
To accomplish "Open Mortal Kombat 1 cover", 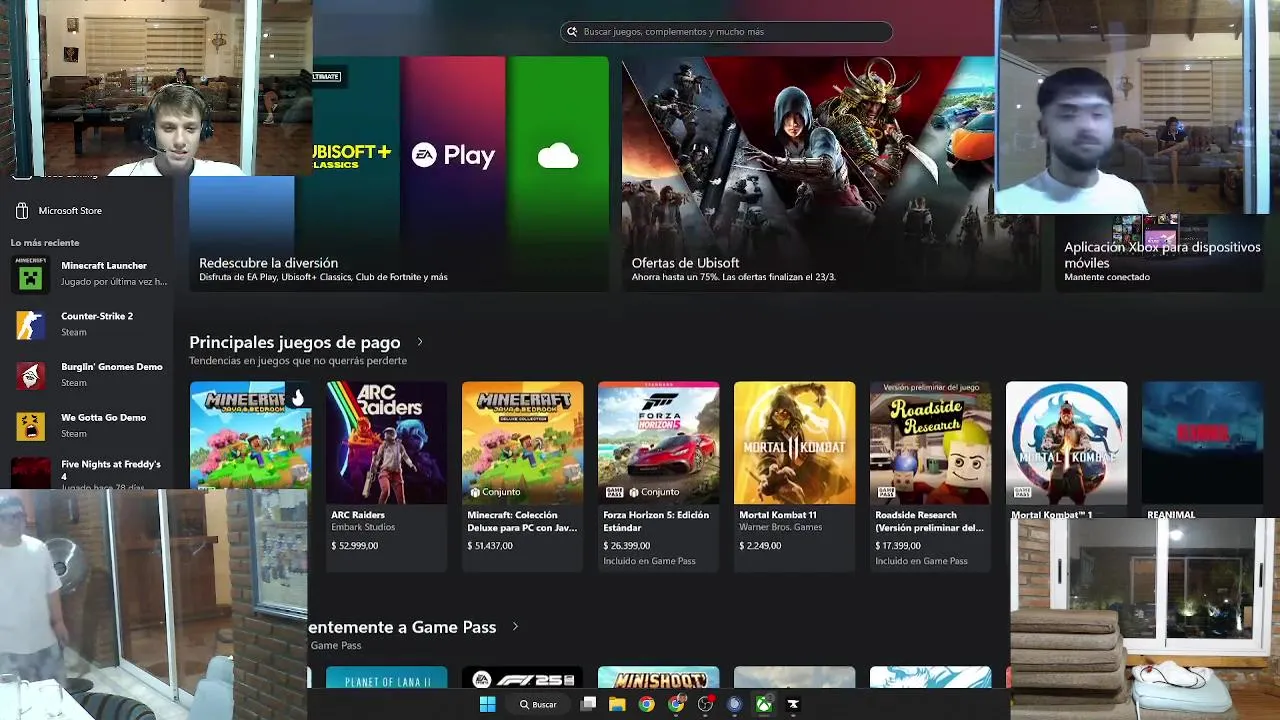I will click(1066, 442).
